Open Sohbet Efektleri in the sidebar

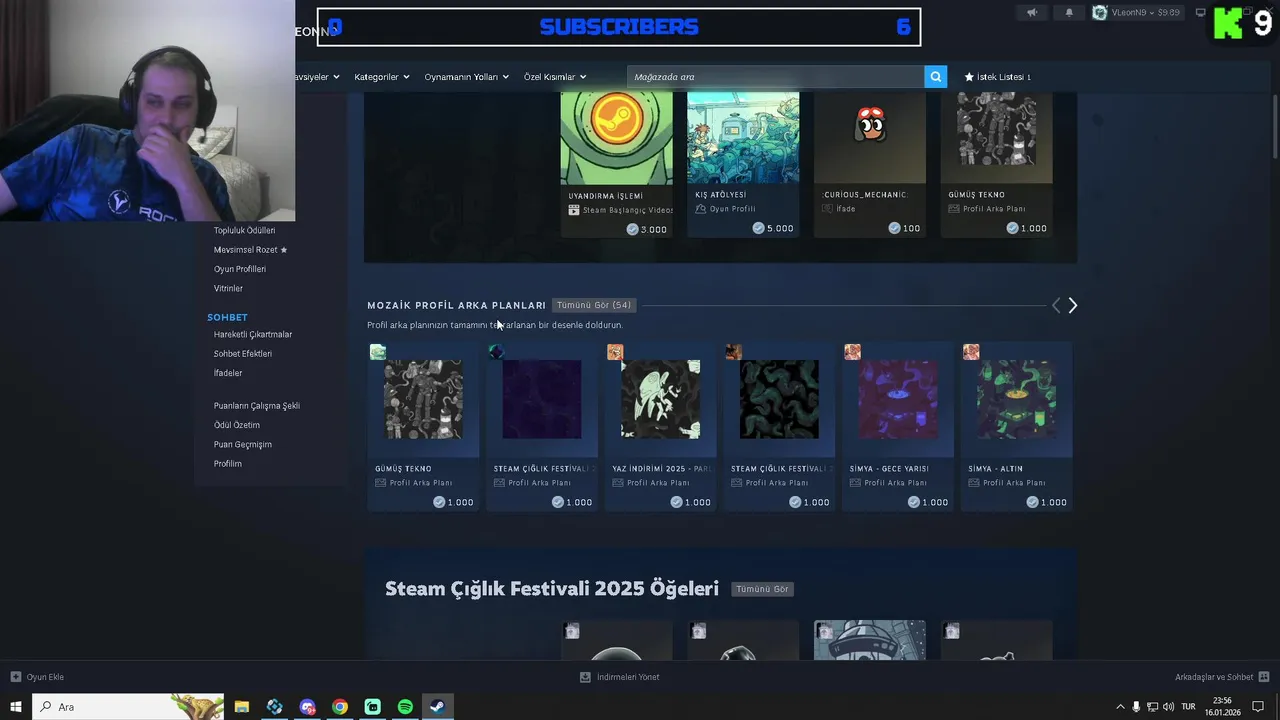243,354
